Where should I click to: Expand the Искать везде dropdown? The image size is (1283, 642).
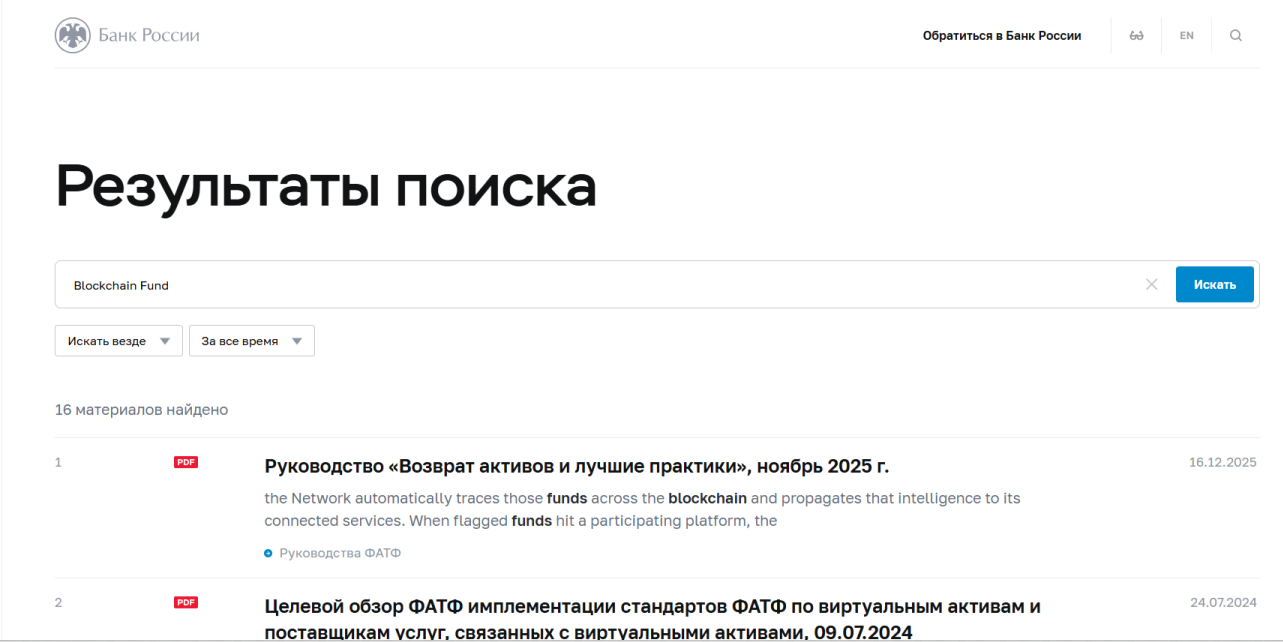point(119,341)
